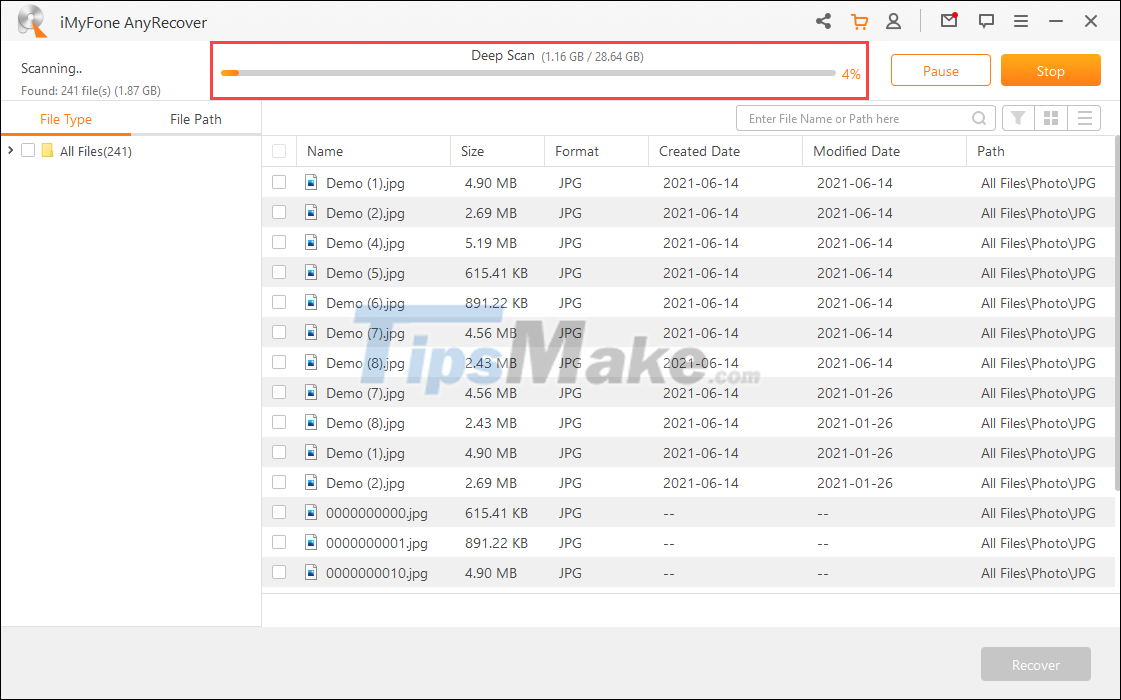Open the hamburger menu icon
This screenshot has width=1121, height=700.
(x=1019, y=20)
